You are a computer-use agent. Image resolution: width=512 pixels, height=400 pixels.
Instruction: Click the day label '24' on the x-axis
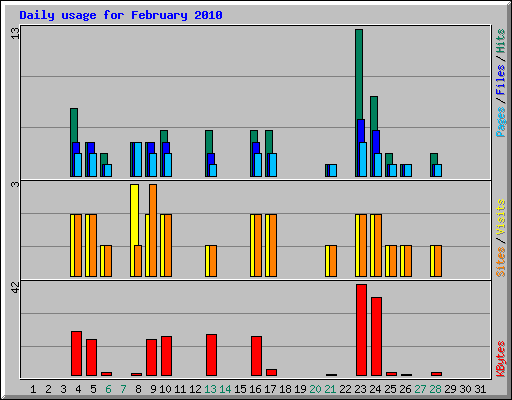coord(375,389)
